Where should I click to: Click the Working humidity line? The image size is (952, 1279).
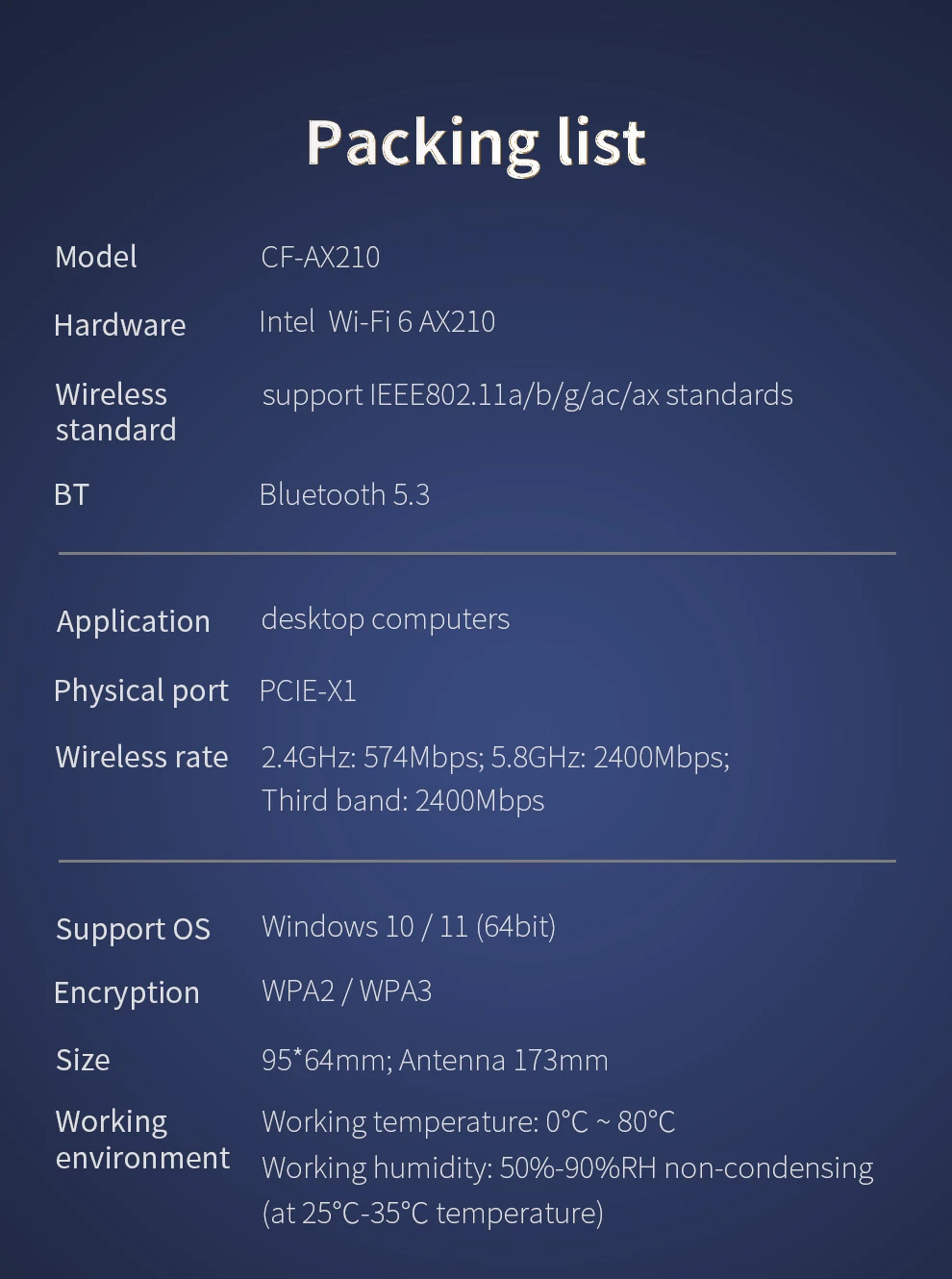[x=567, y=1168]
